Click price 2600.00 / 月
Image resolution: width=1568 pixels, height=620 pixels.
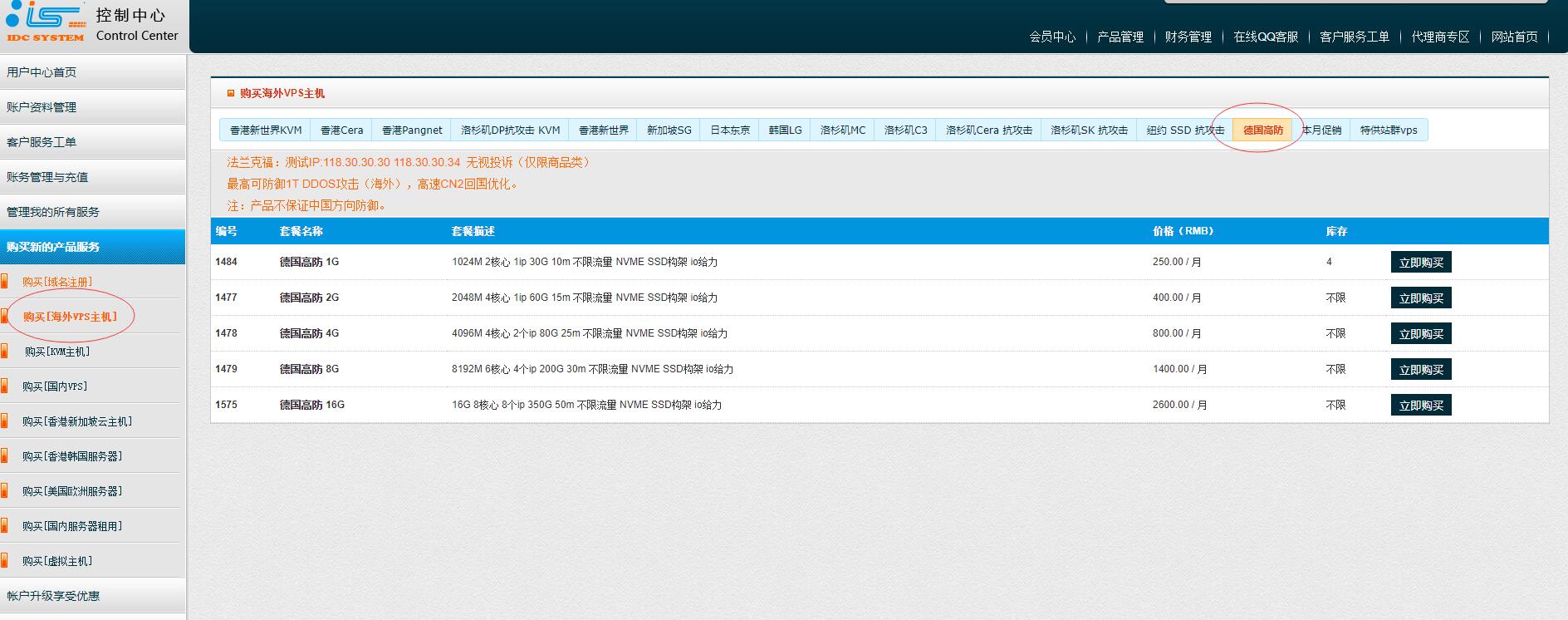1179,405
